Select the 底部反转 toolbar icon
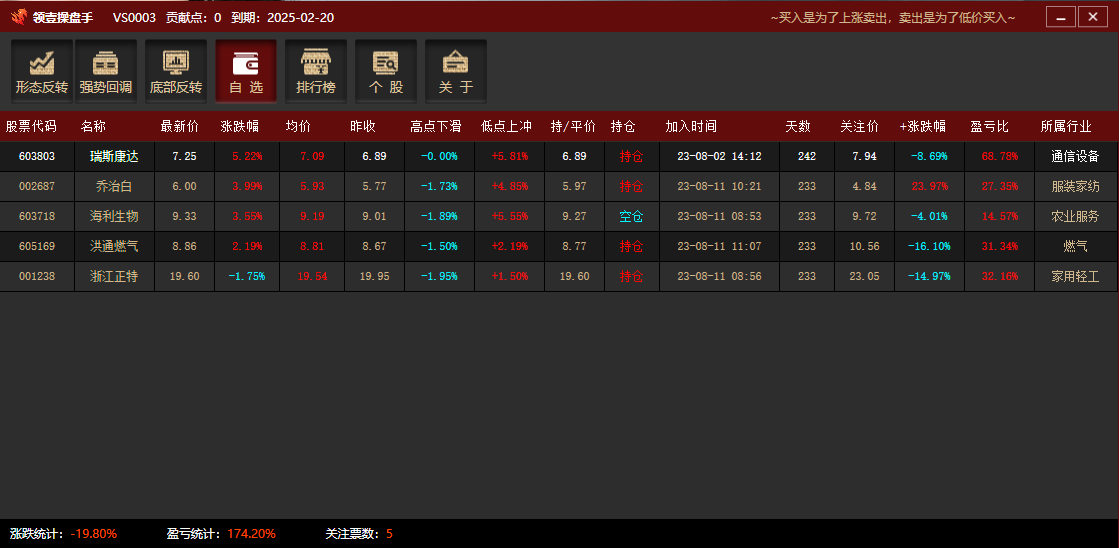 (176, 71)
